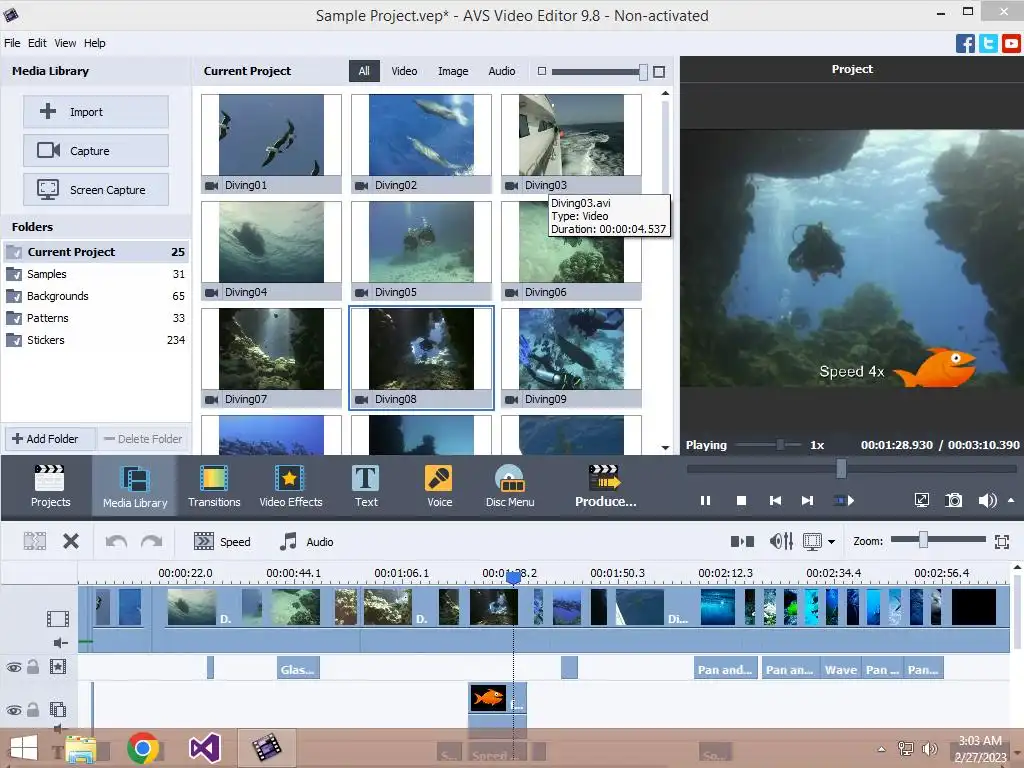Image resolution: width=1024 pixels, height=768 pixels.
Task: Redo the last action
Action: point(152,541)
